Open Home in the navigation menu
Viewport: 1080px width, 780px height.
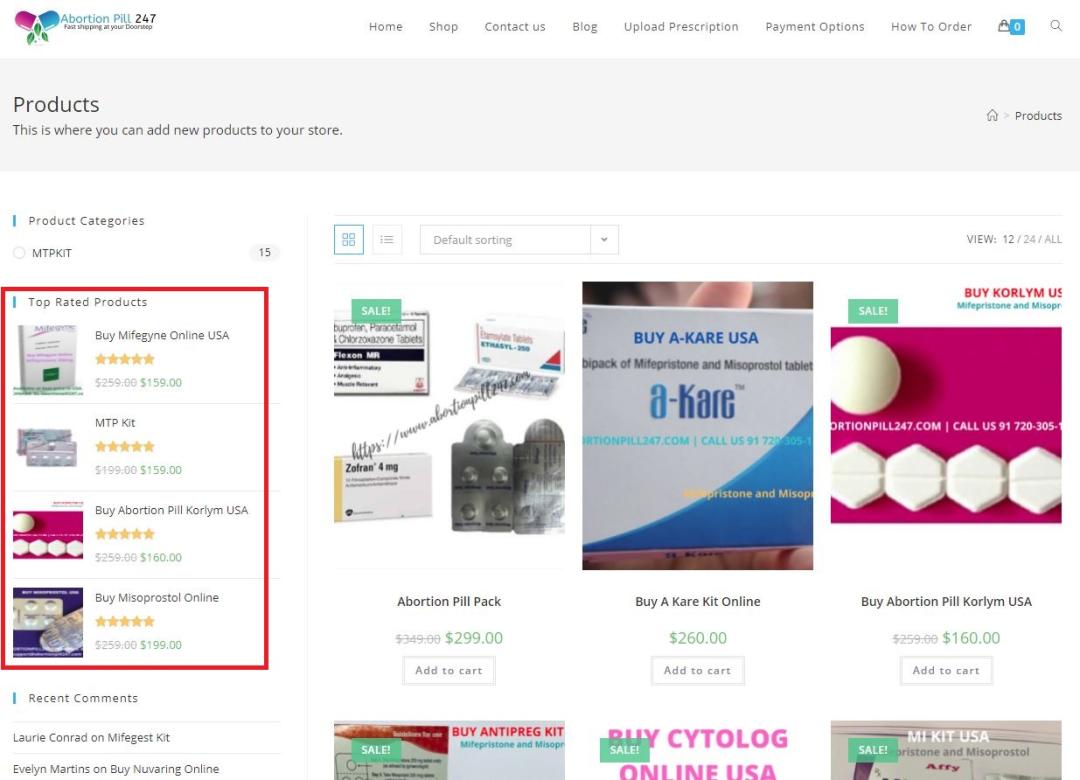386,26
